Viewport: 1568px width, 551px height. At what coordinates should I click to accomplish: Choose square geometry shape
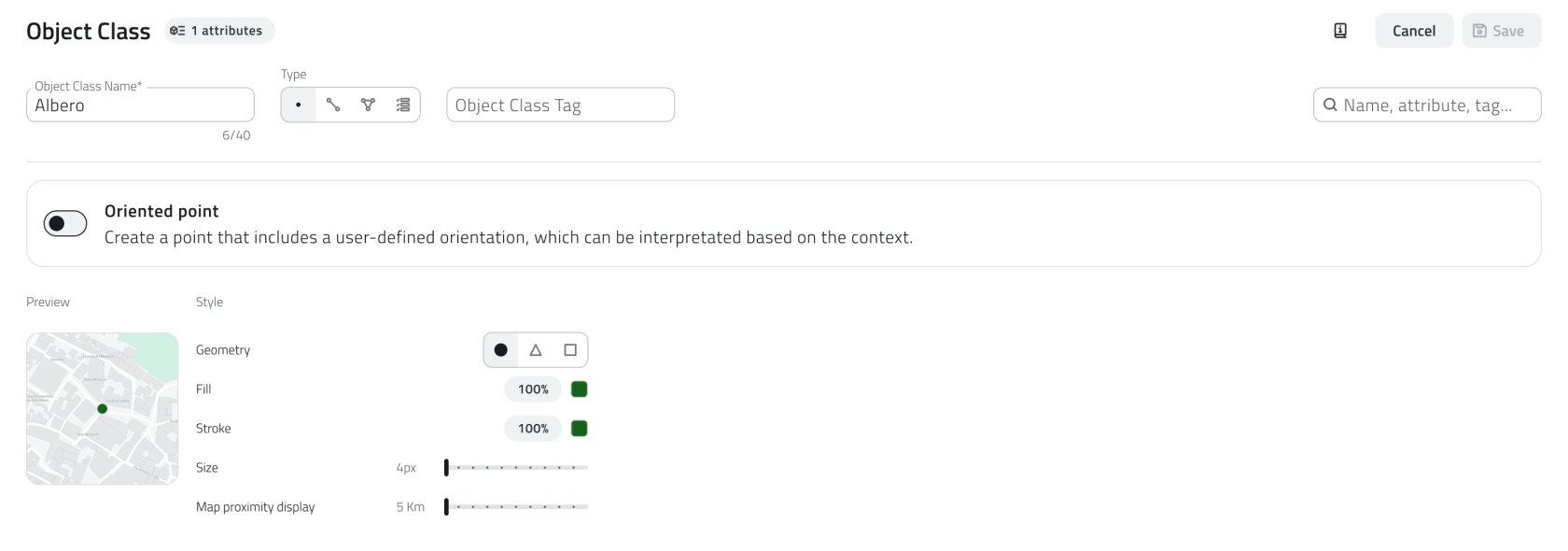tap(570, 350)
